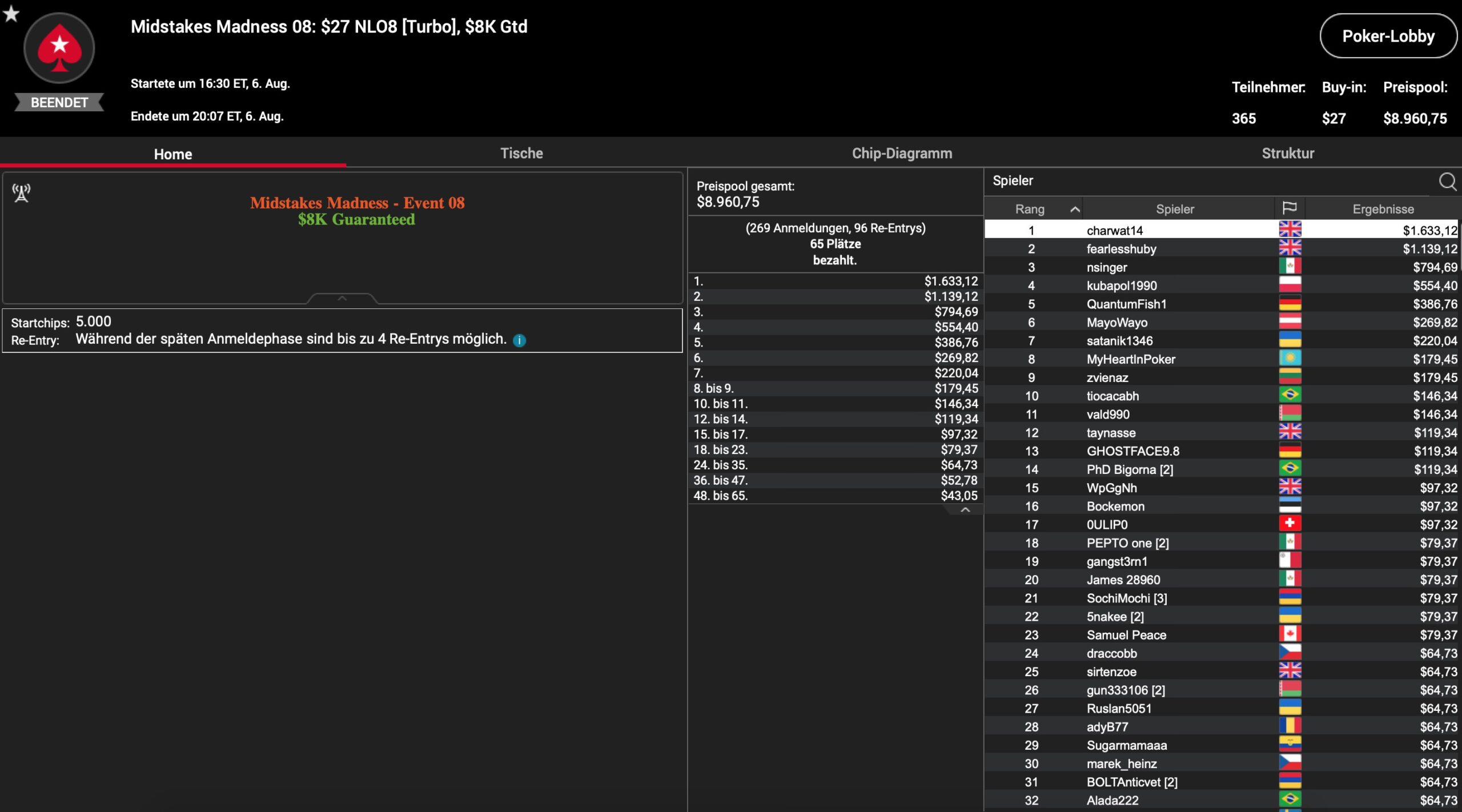Switch to the Tische tab

(x=521, y=153)
